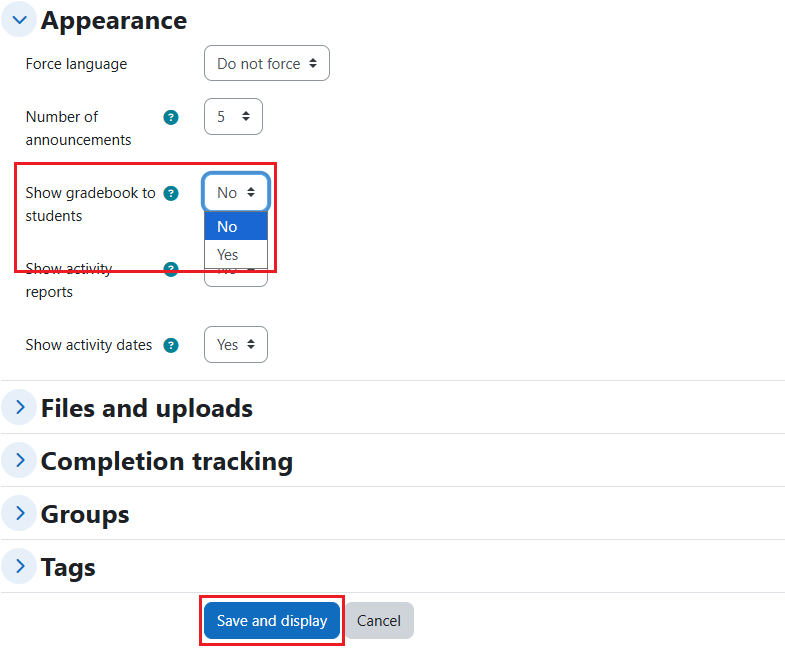Screen dimensions: 785x652
Task: Click the Files and uploads heading
Action: [x=147, y=408]
